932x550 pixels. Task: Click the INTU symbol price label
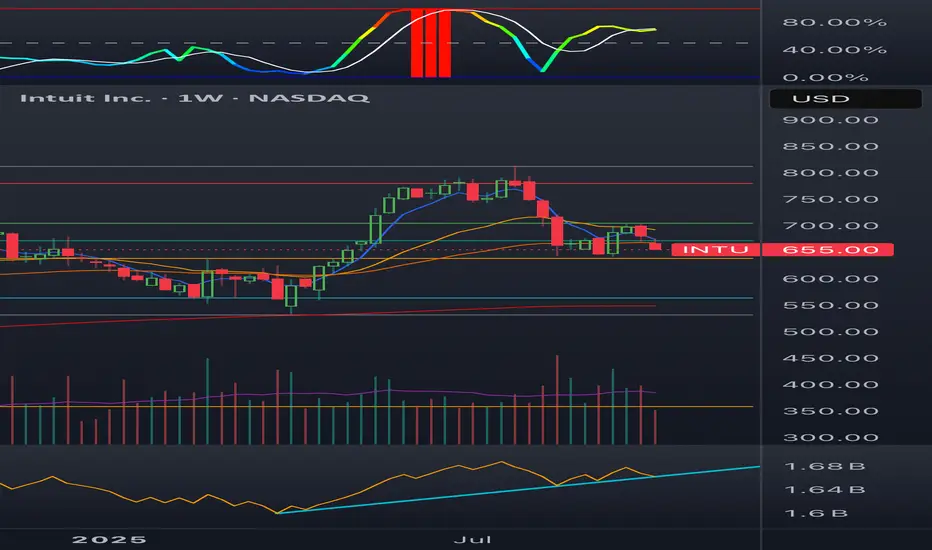(x=716, y=250)
